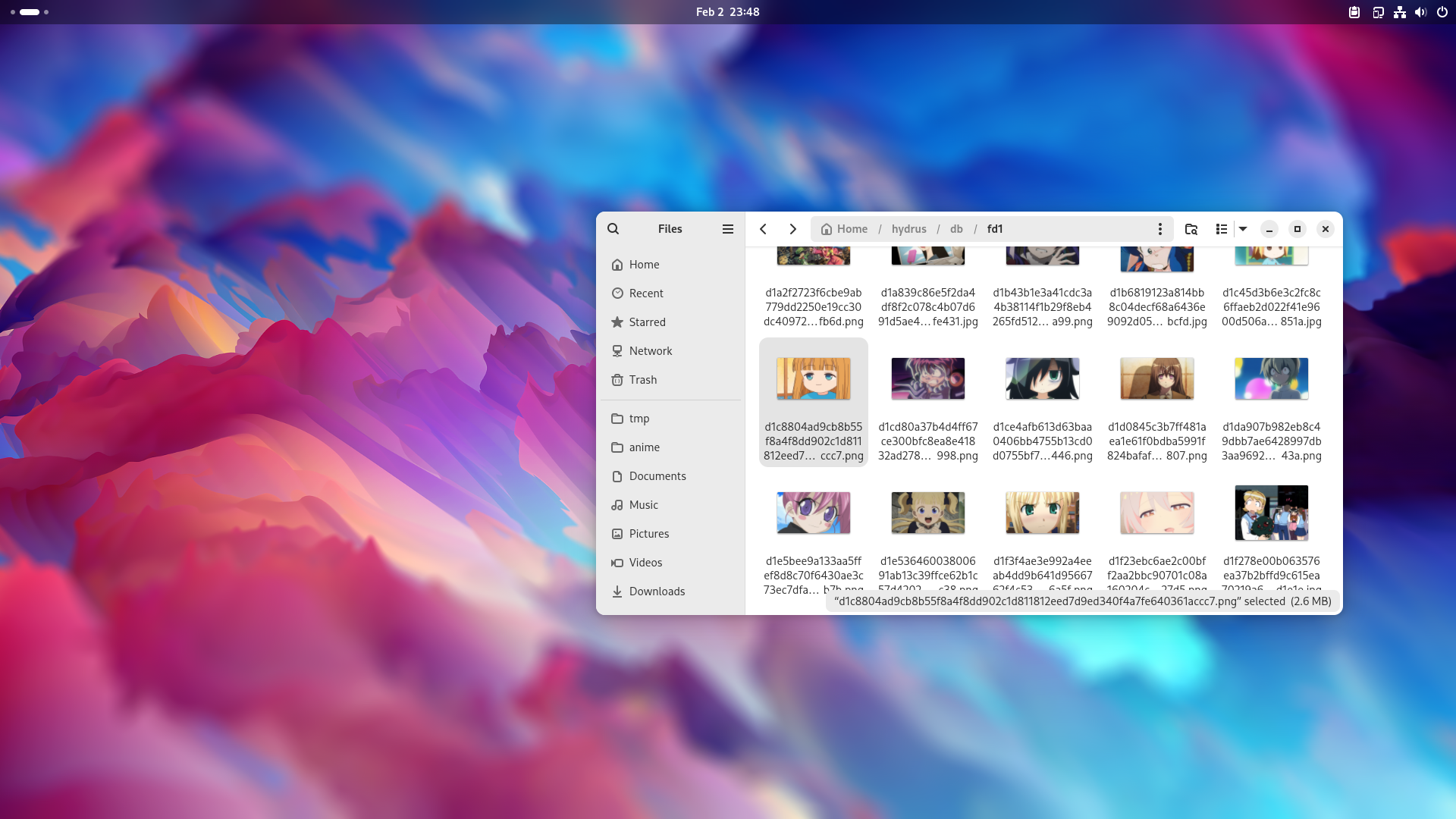Click hydrus in the path bar
Screen dimensions: 1456x819
pos(908,229)
